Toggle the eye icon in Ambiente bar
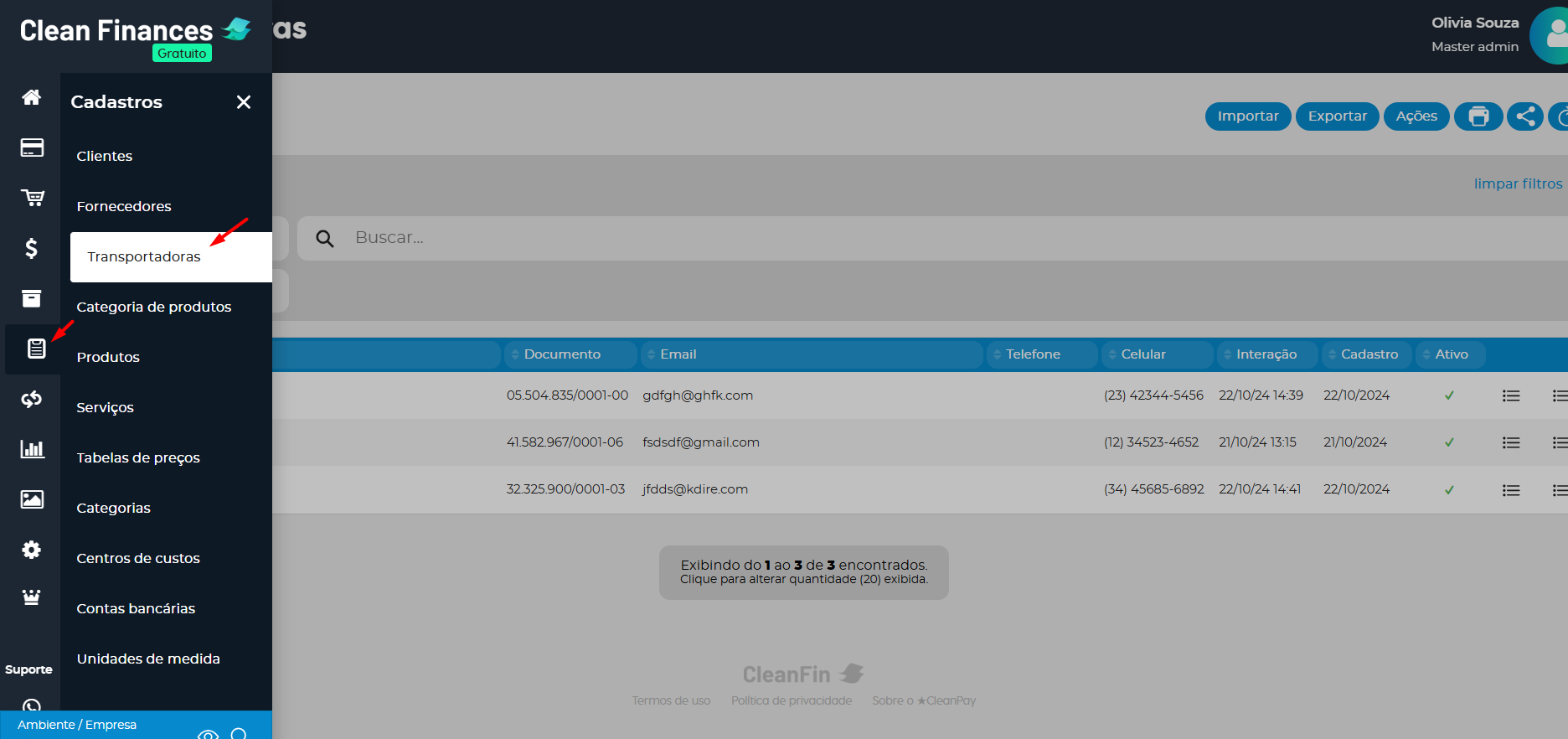The image size is (1568, 739). (208, 734)
